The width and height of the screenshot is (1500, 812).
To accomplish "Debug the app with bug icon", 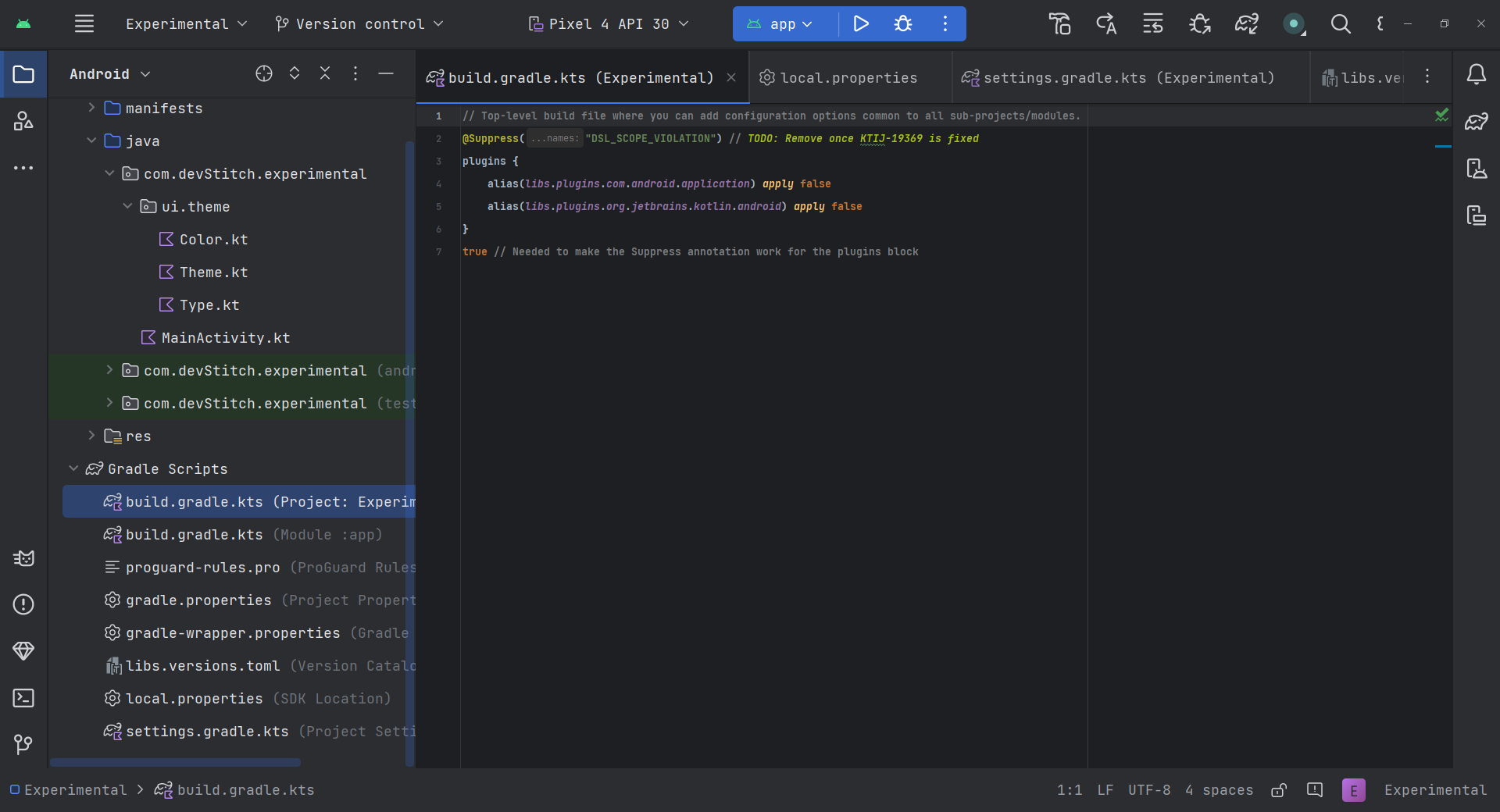I will tap(903, 23).
